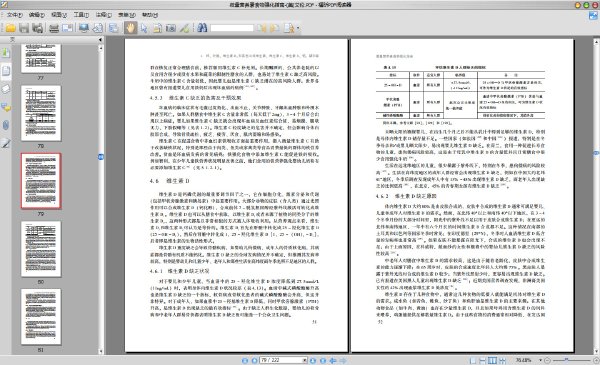Select the text selection tool

click(157, 28)
